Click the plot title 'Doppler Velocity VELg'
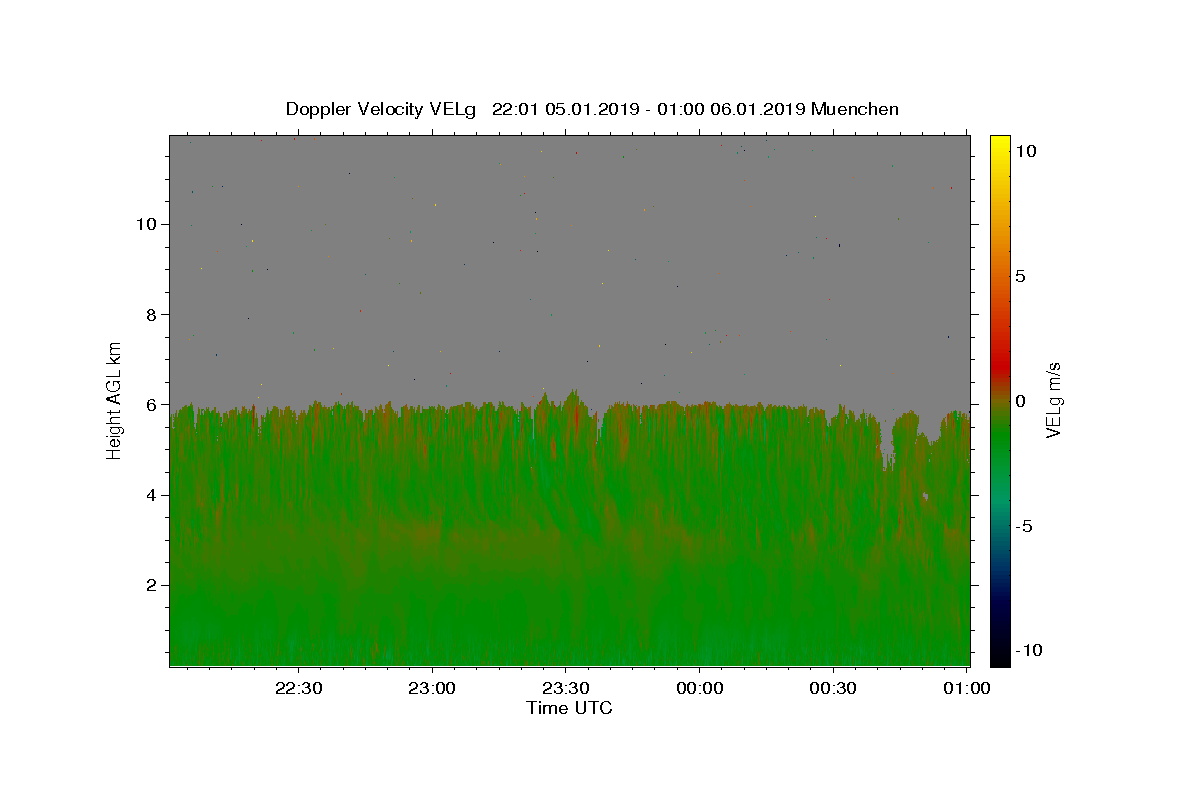 pyautogui.click(x=381, y=109)
